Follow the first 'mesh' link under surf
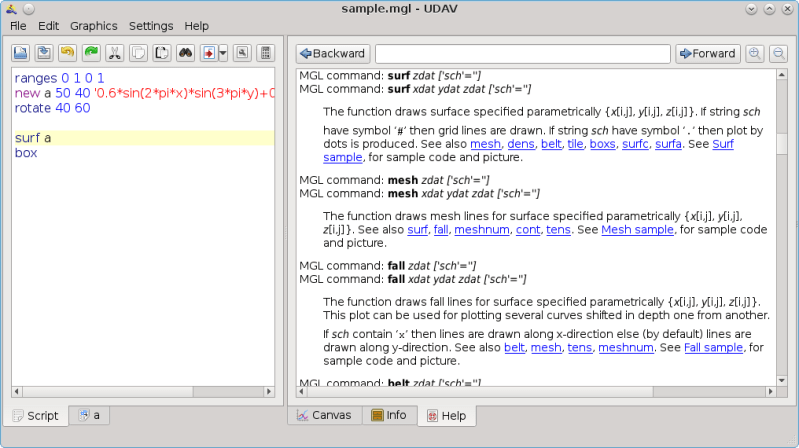The image size is (799, 448). [x=485, y=144]
